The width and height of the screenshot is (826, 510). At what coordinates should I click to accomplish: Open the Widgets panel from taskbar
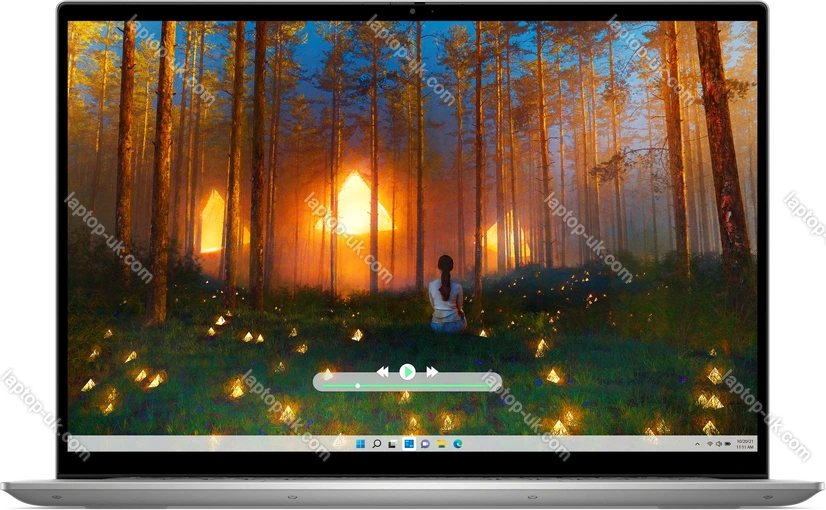(409, 443)
